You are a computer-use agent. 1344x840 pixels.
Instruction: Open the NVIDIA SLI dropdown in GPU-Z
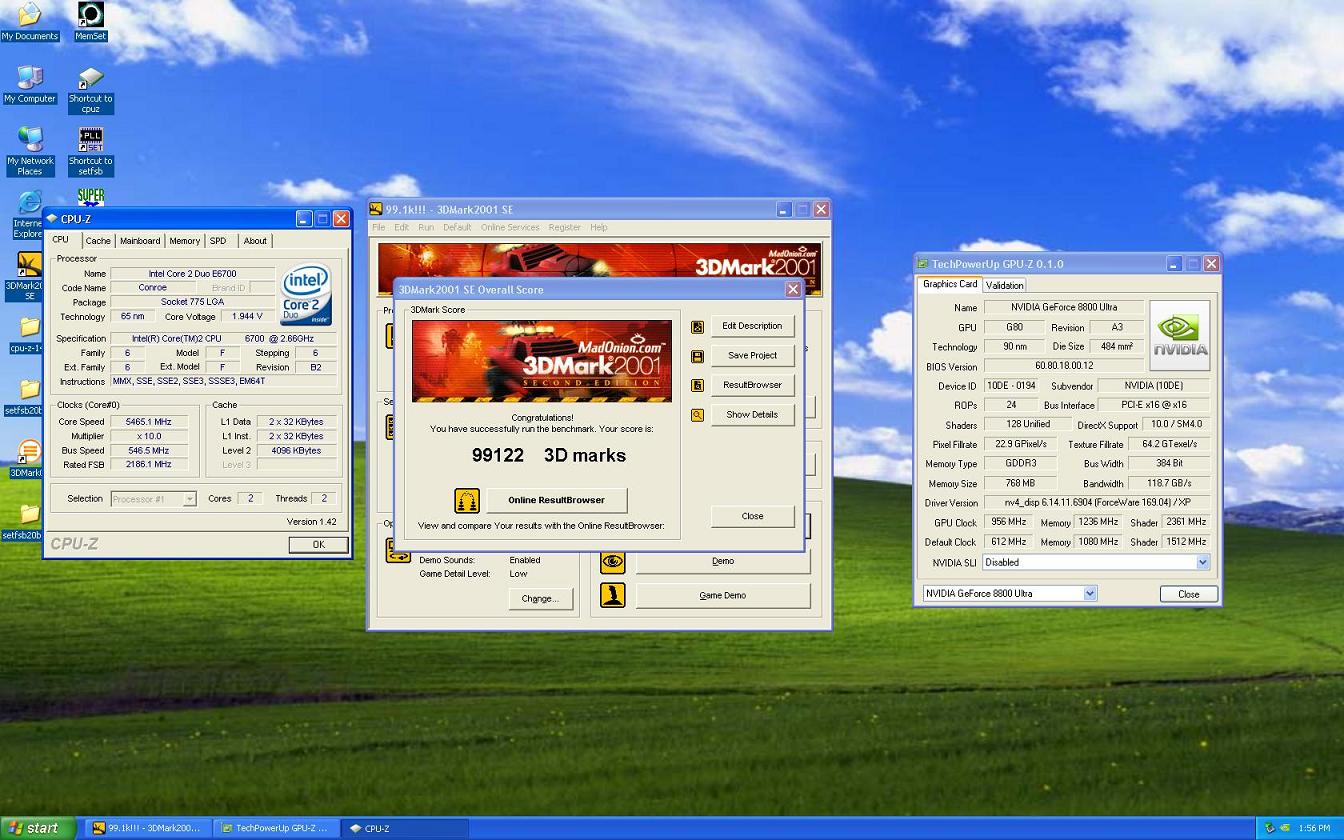pyautogui.click(x=1203, y=562)
